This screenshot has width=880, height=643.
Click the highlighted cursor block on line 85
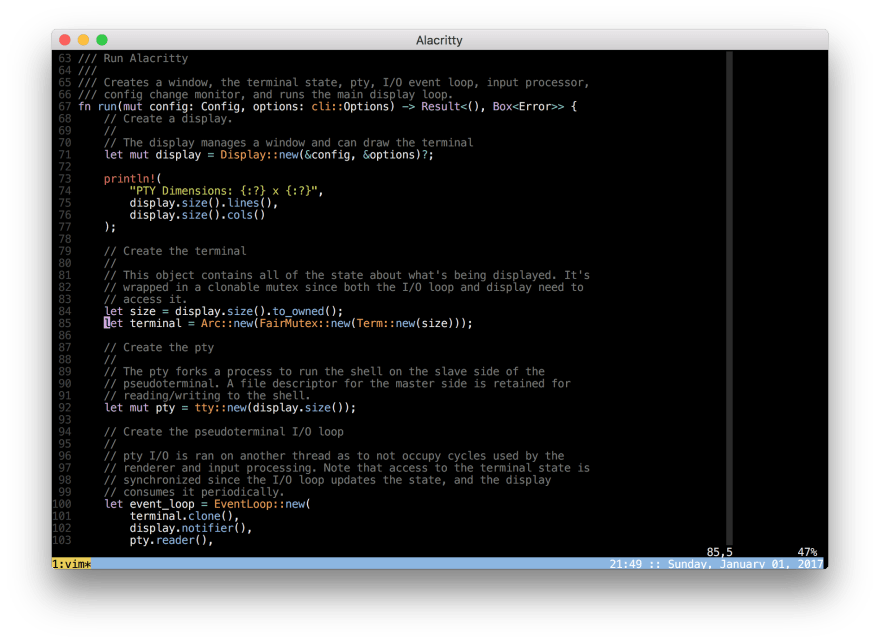pyautogui.click(x=107, y=323)
